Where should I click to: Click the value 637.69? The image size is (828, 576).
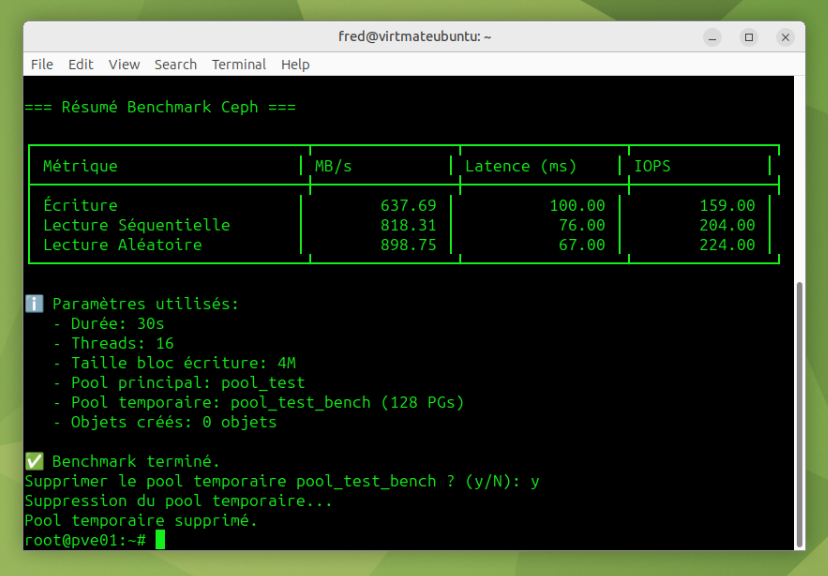[x=408, y=205]
